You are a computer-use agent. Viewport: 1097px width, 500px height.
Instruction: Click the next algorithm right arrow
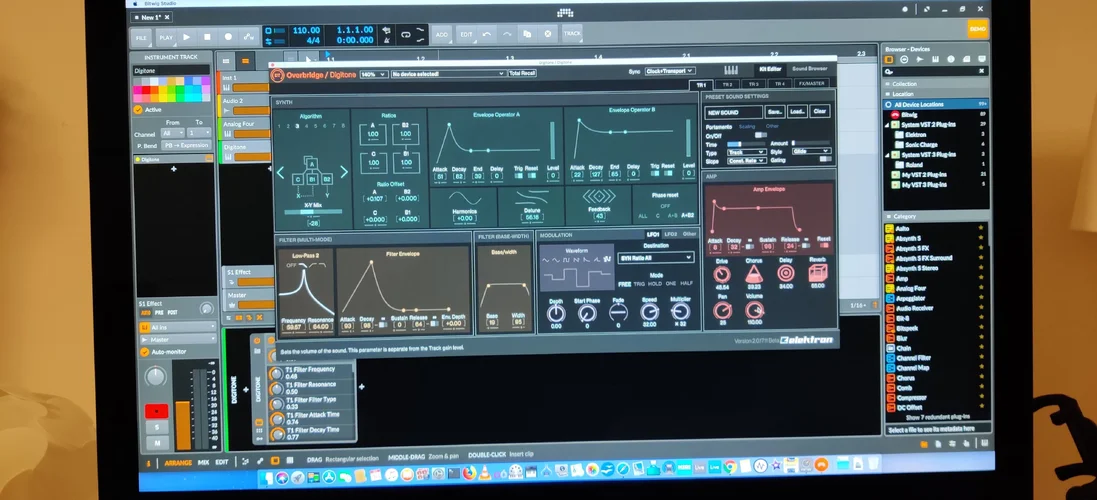pos(345,172)
